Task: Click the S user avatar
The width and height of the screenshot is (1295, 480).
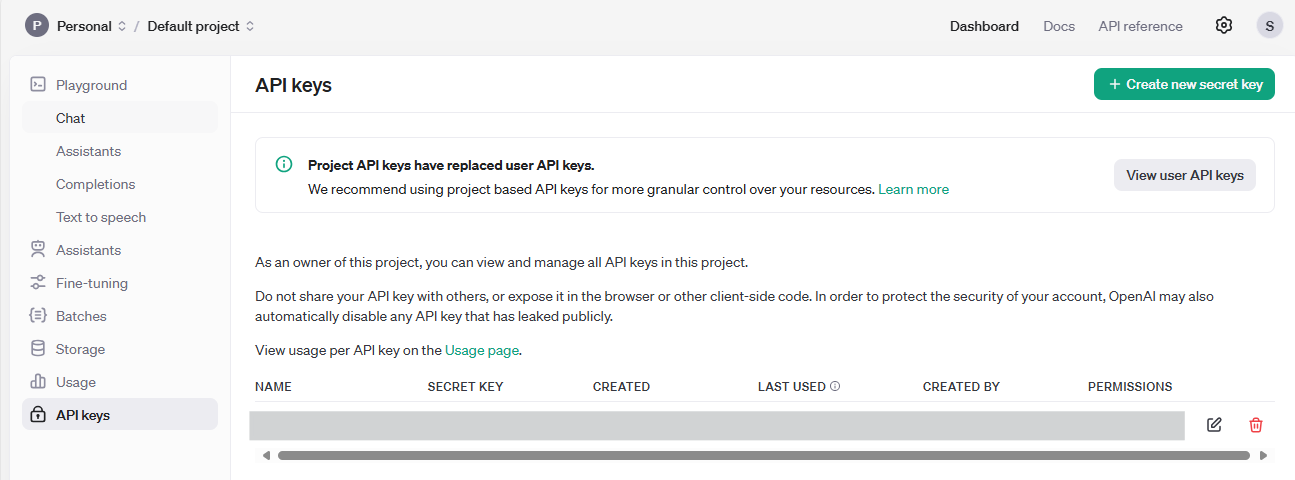Action: [x=1269, y=26]
